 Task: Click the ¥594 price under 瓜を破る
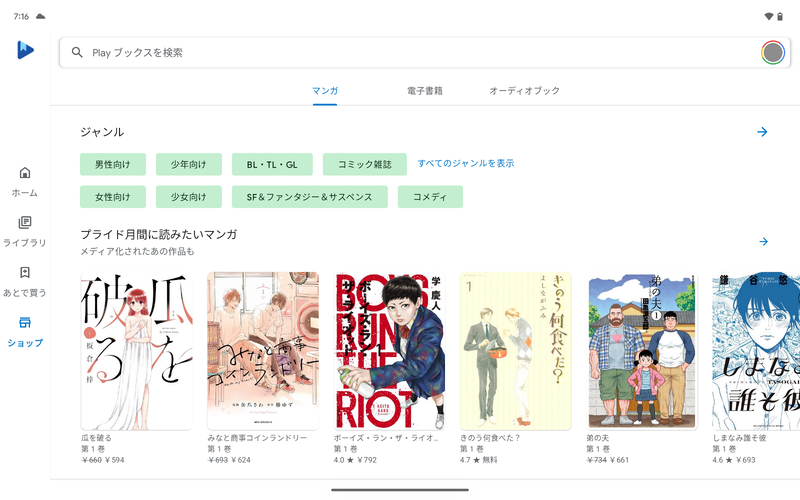(114, 460)
